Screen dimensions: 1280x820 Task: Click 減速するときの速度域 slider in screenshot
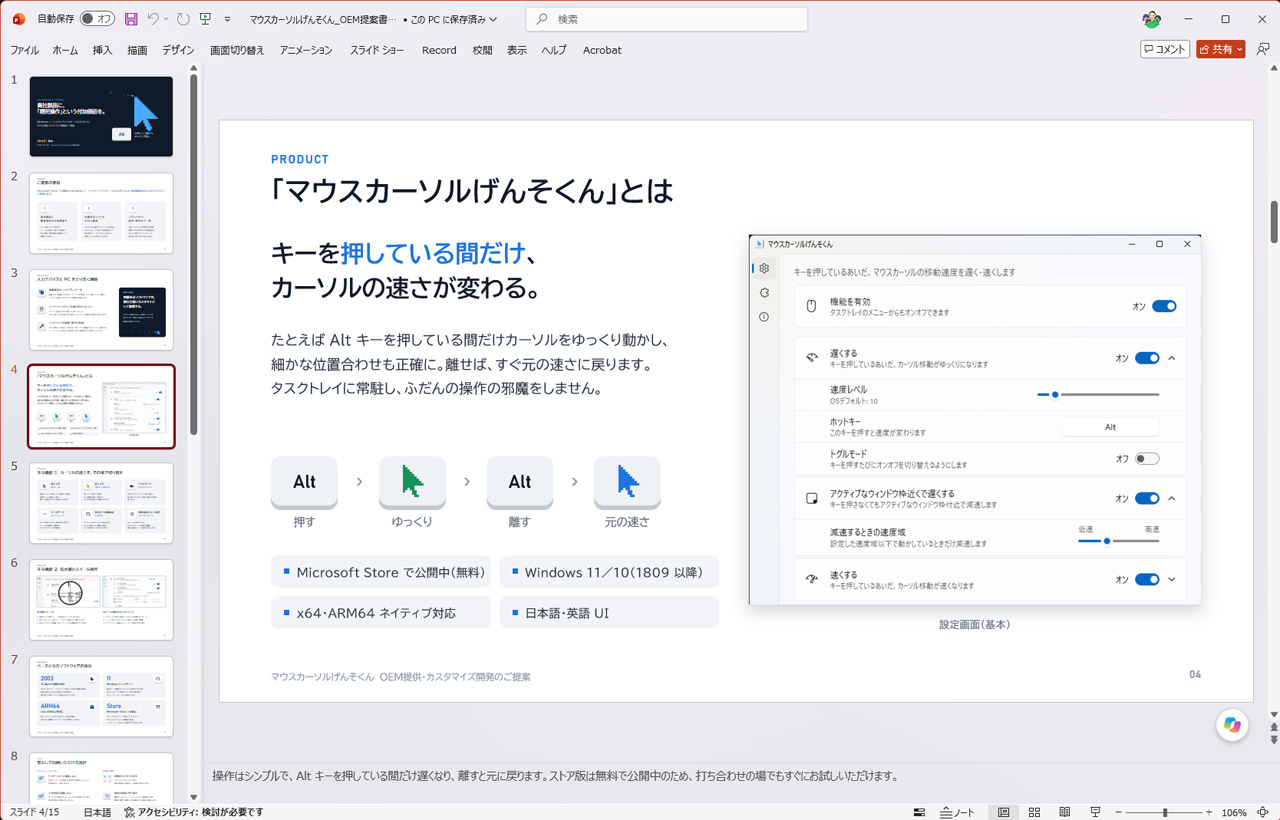(x=1119, y=541)
